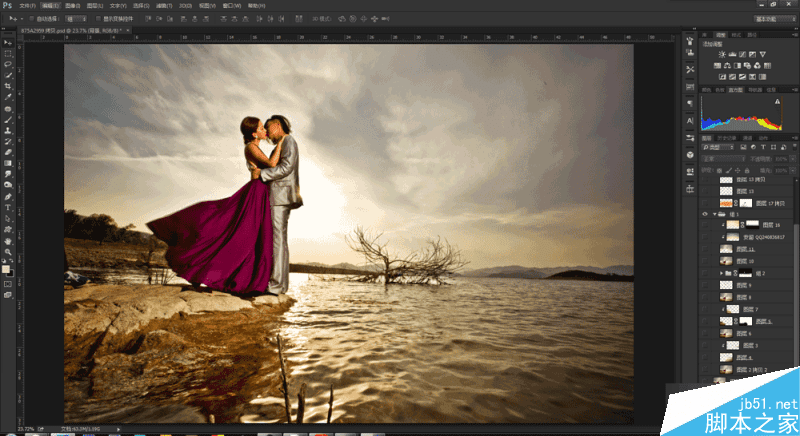Viewport: 800px width, 436px height.
Task: Switch to the 历史记录 tab
Action: coord(726,138)
